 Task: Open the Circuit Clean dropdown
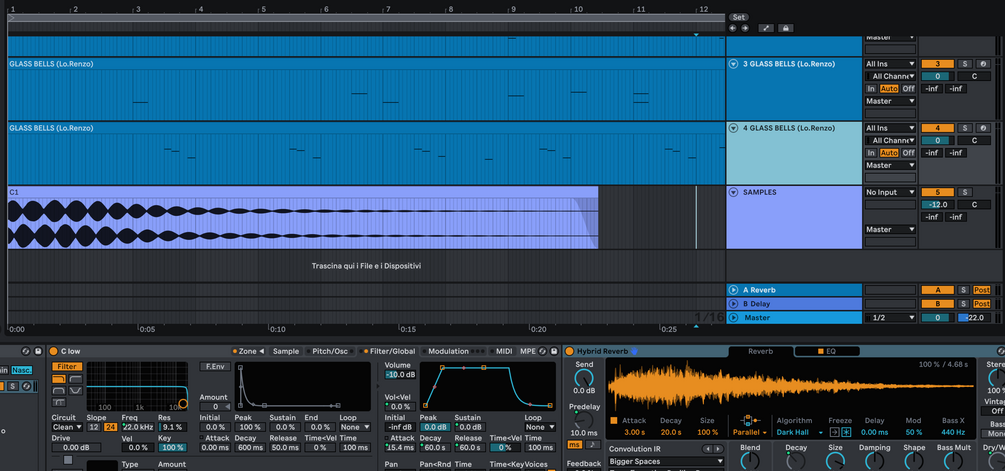67,427
